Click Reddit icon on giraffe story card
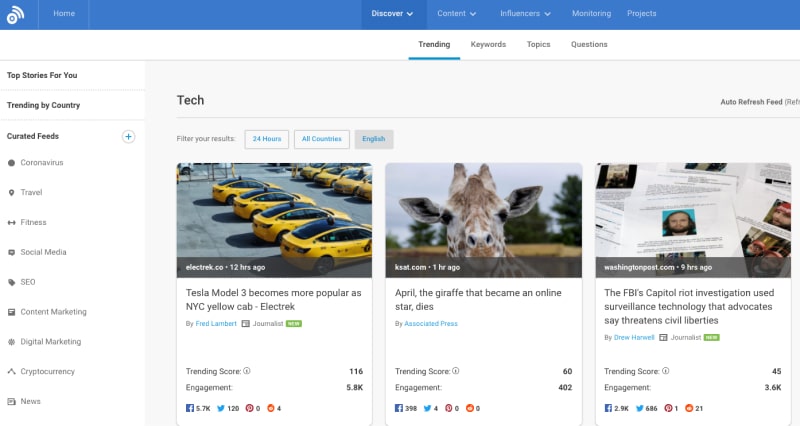 coord(470,408)
